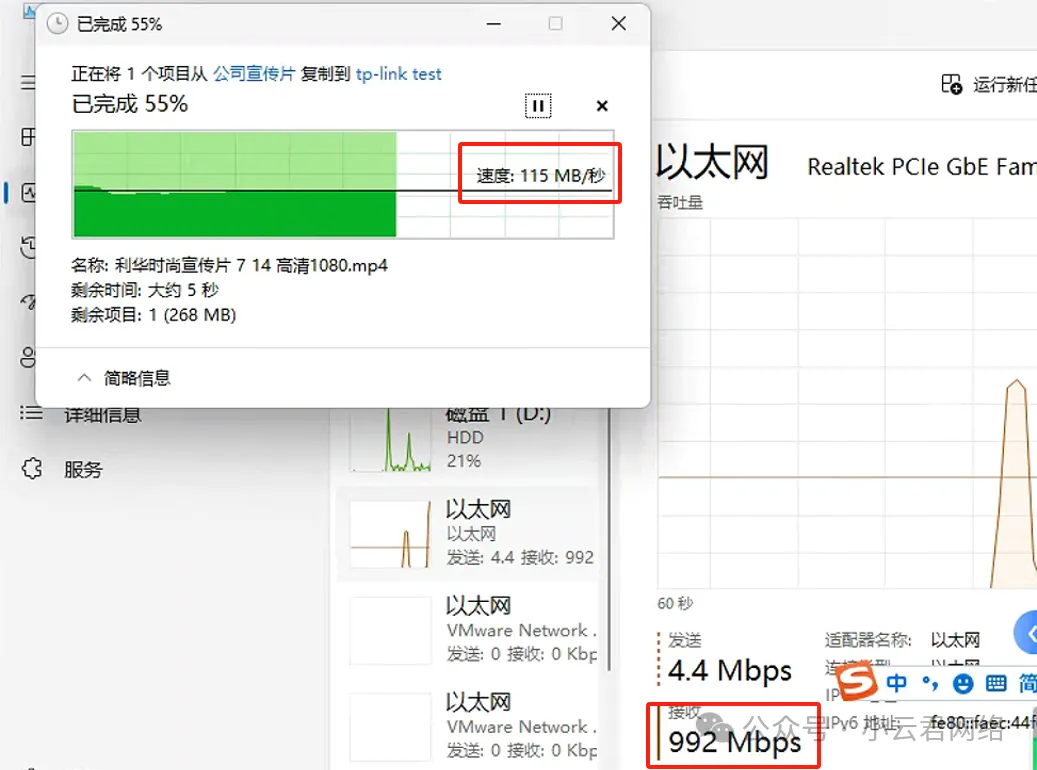Toggle Sogou punctuation mode button
This screenshot has width=1037, height=770.
pyautogui.click(x=931, y=684)
